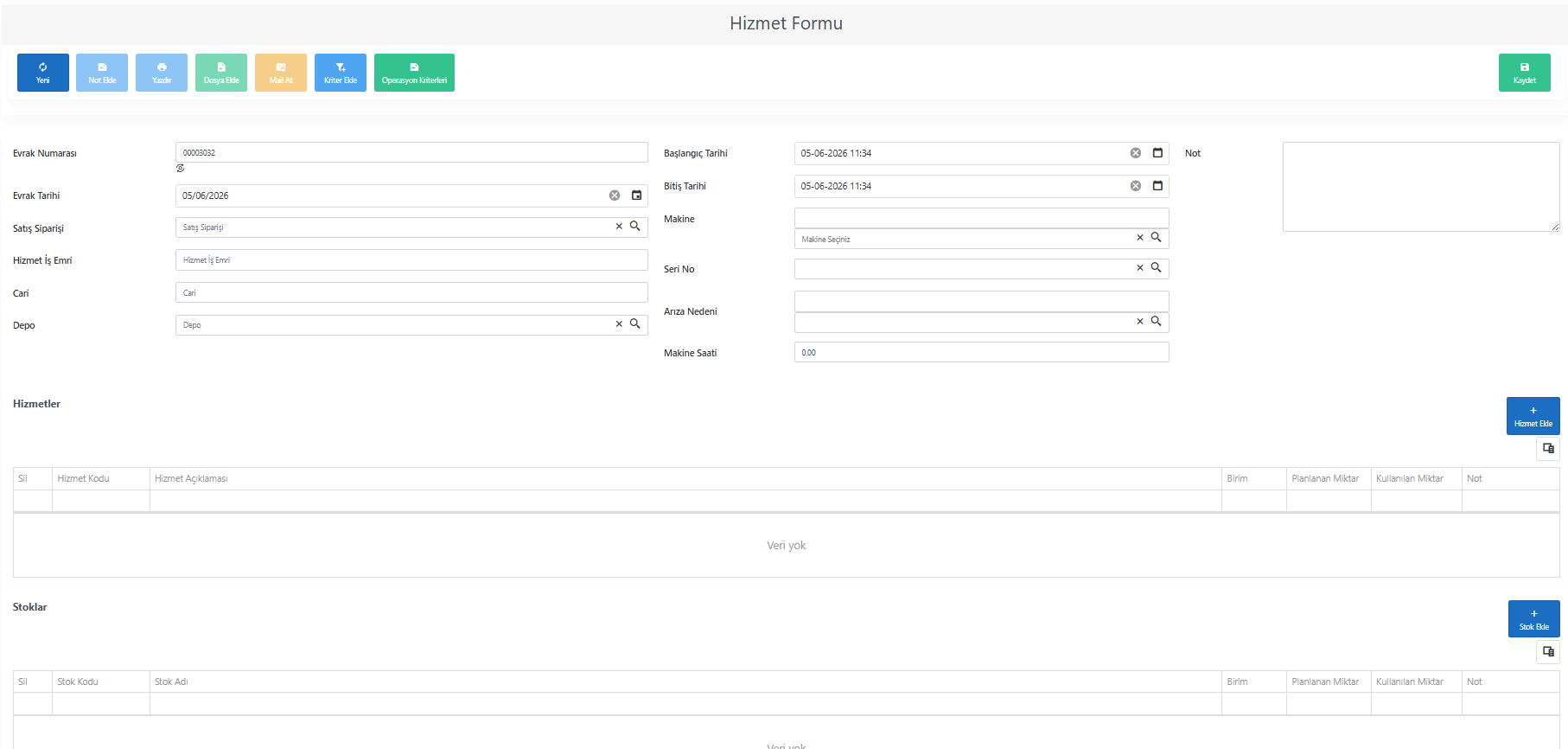Add a service with Hizmet Ekle
Viewport: 1568px width, 749px height.
coord(1533,416)
